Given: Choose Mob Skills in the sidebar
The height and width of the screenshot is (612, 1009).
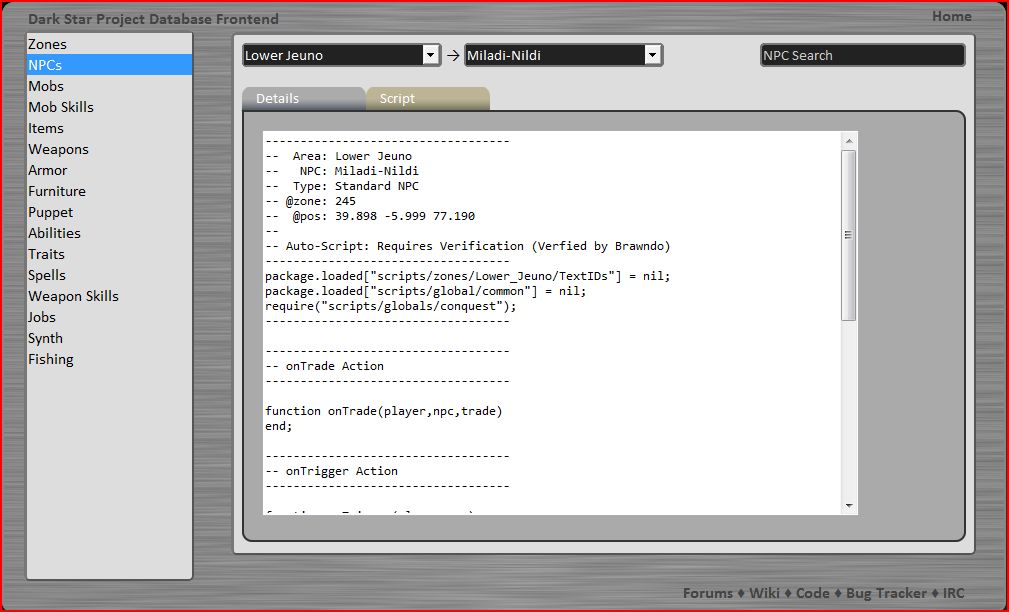Looking at the screenshot, I should click(61, 107).
